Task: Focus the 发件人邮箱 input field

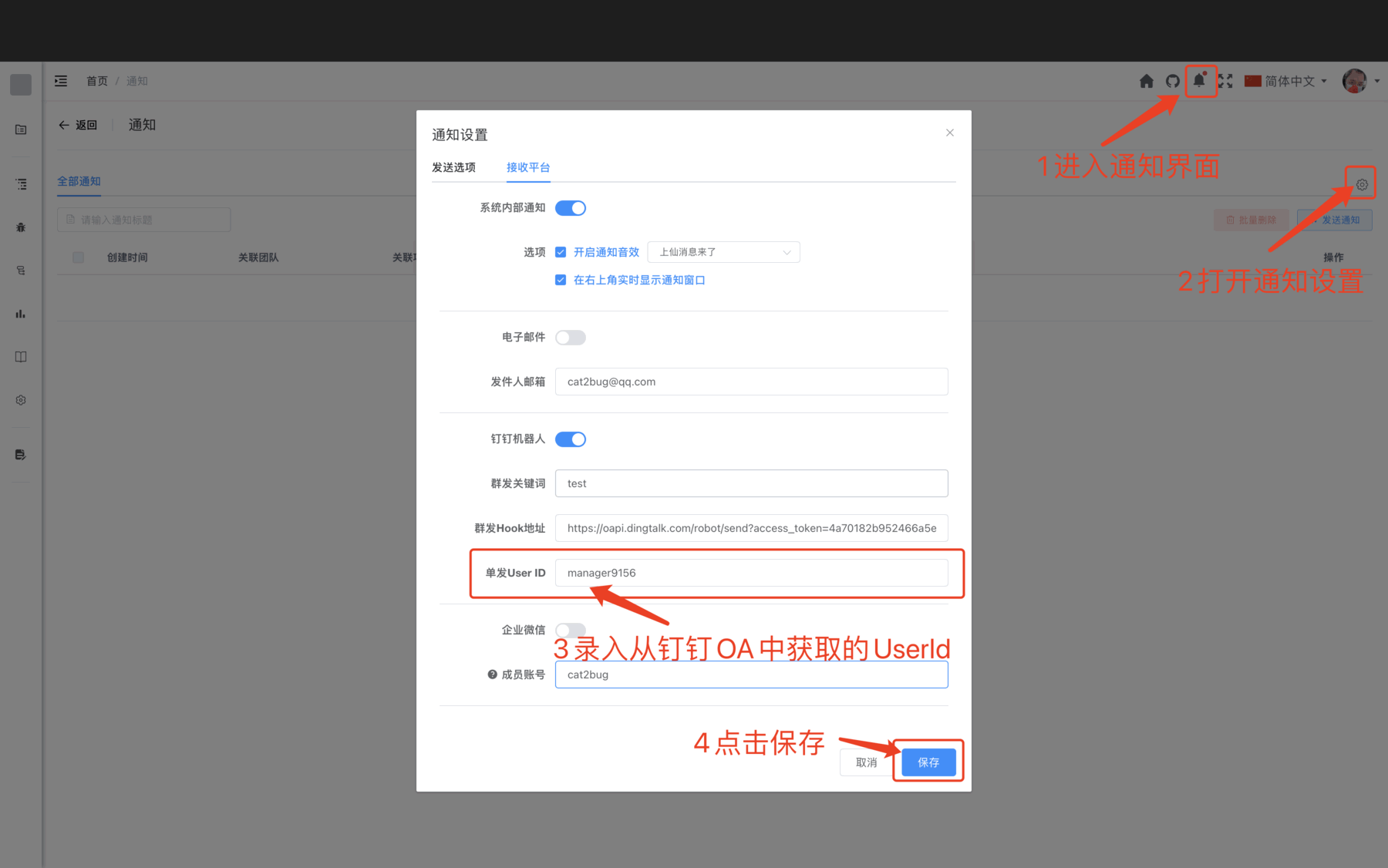Action: (x=752, y=382)
